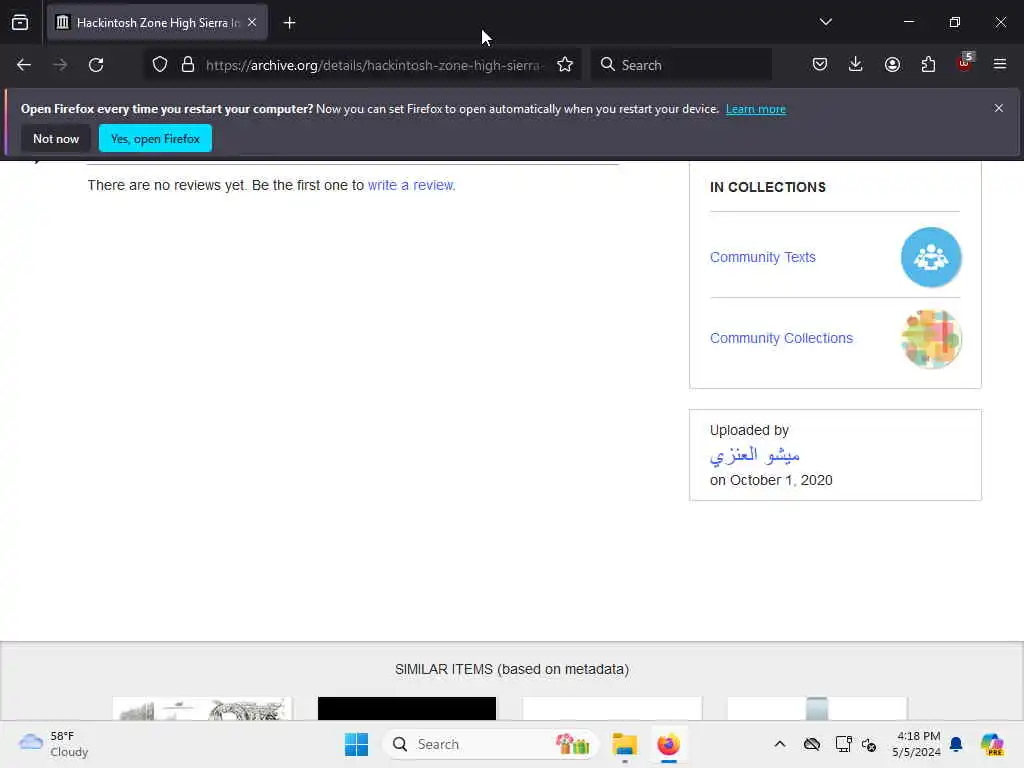1024x768 pixels.
Task: Open the first similar item thumbnail
Action: [202, 709]
